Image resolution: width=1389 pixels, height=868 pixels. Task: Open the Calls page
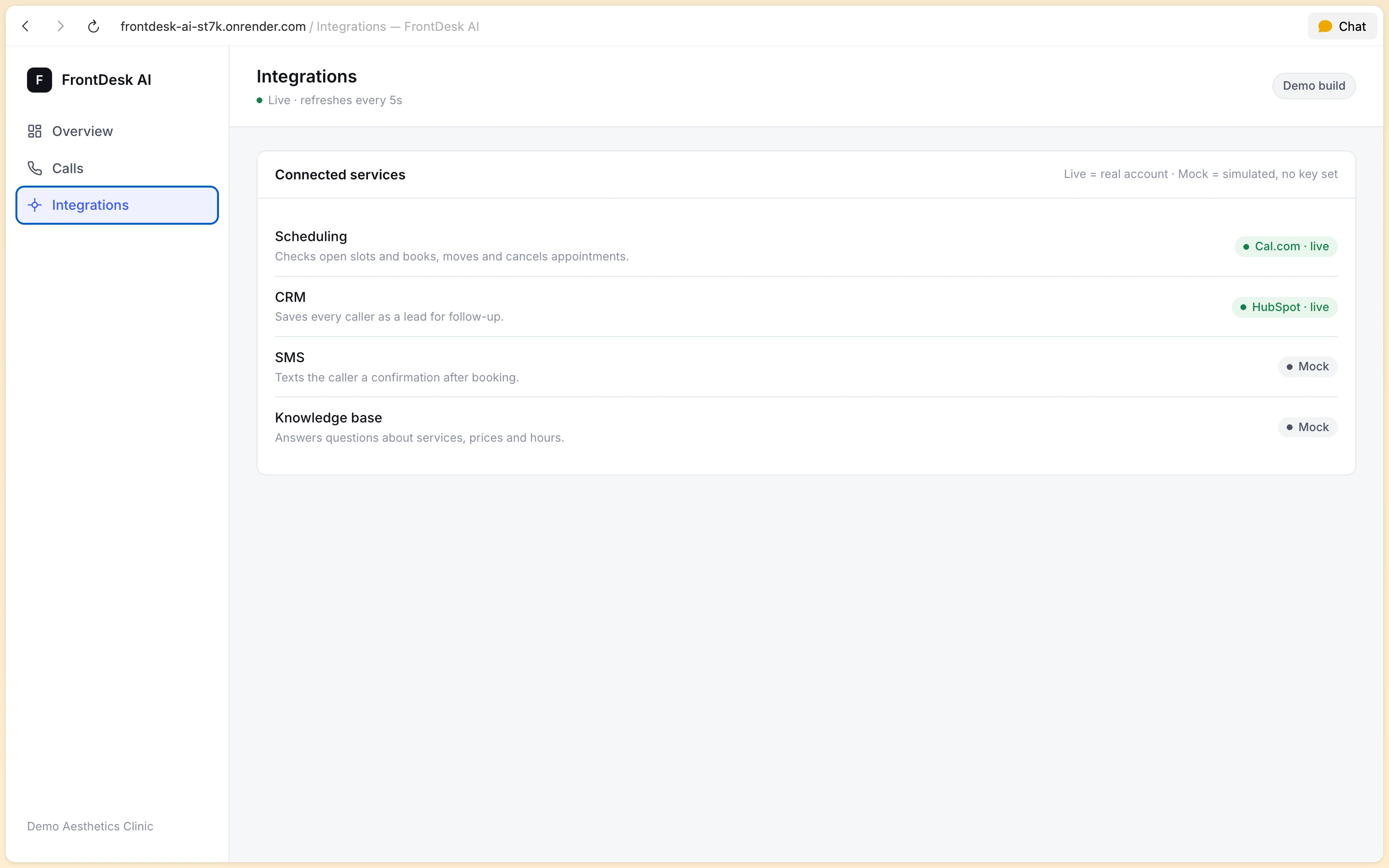(117, 168)
